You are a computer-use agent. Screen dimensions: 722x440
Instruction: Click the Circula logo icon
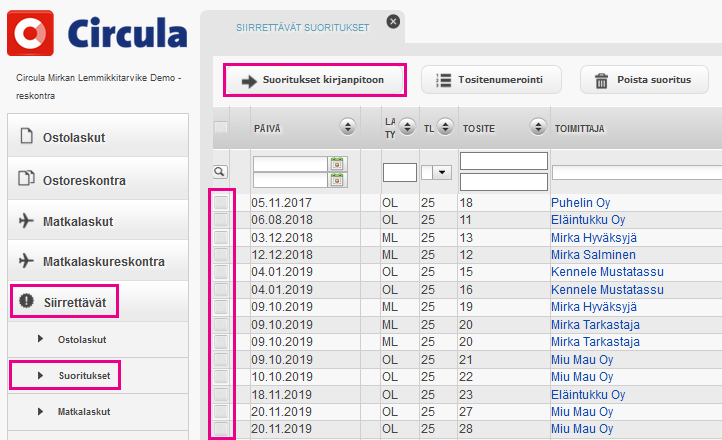[31, 34]
